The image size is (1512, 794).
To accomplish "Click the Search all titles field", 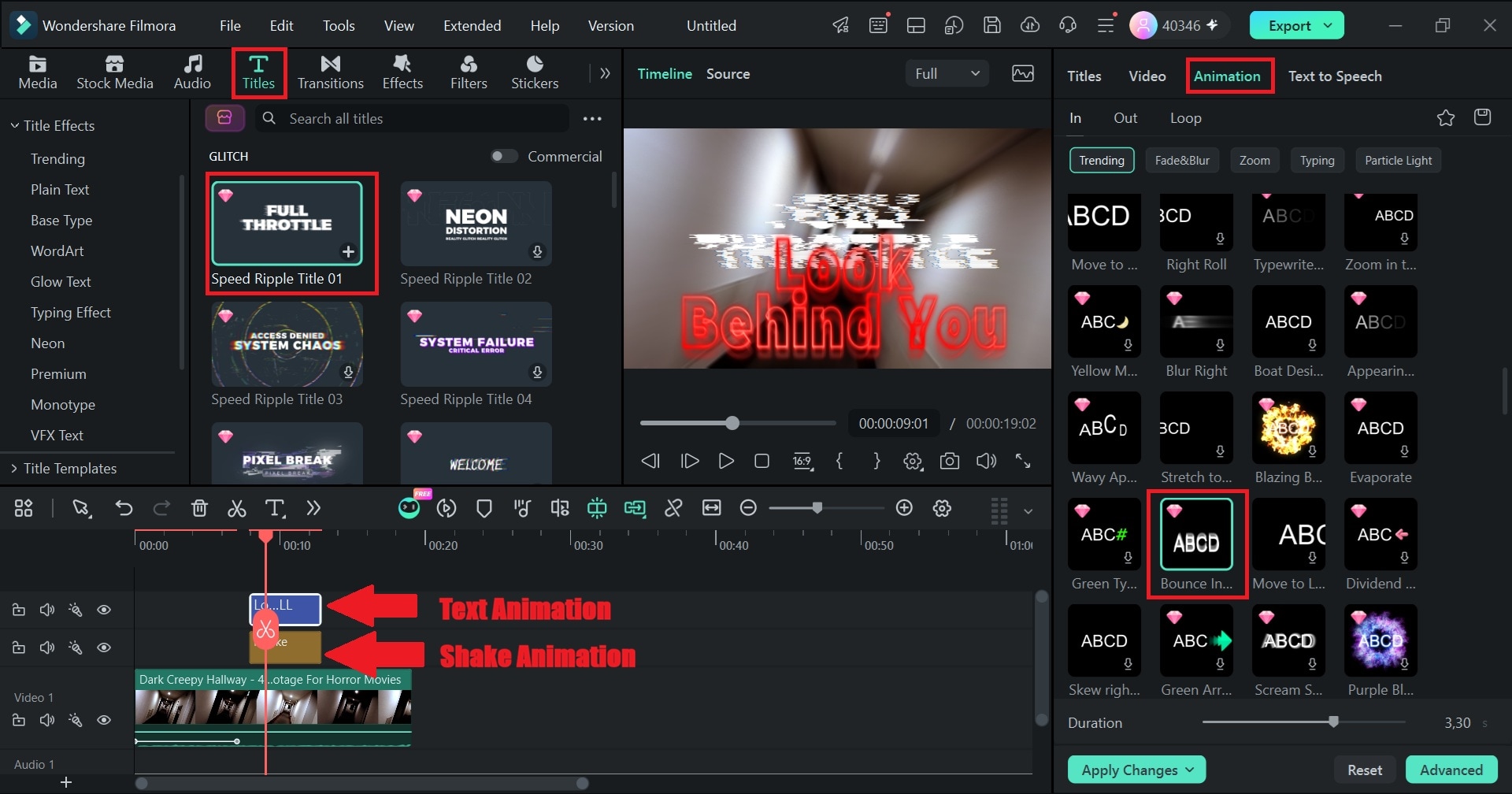I will [x=411, y=118].
